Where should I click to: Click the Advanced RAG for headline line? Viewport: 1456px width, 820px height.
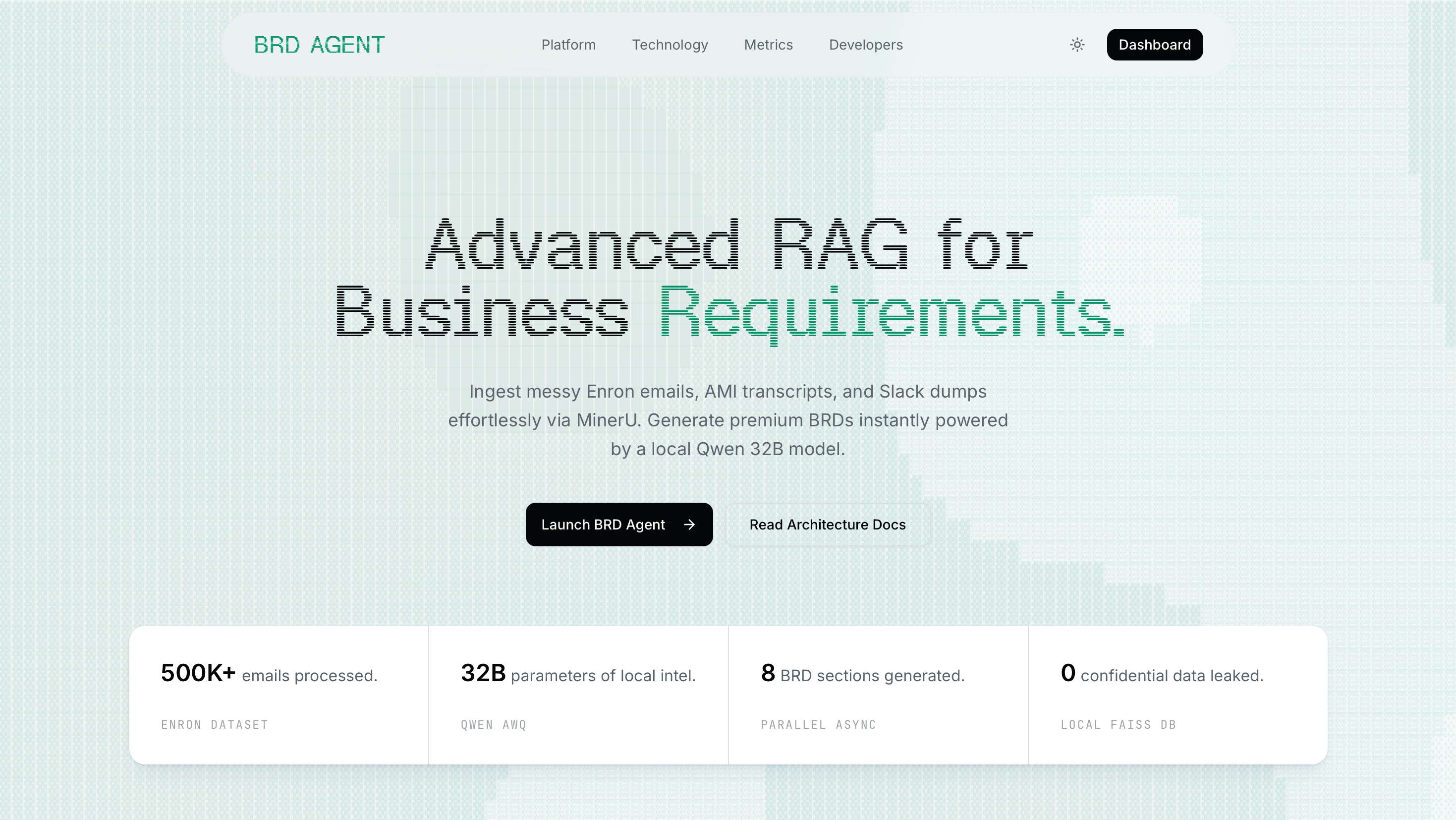pos(729,244)
